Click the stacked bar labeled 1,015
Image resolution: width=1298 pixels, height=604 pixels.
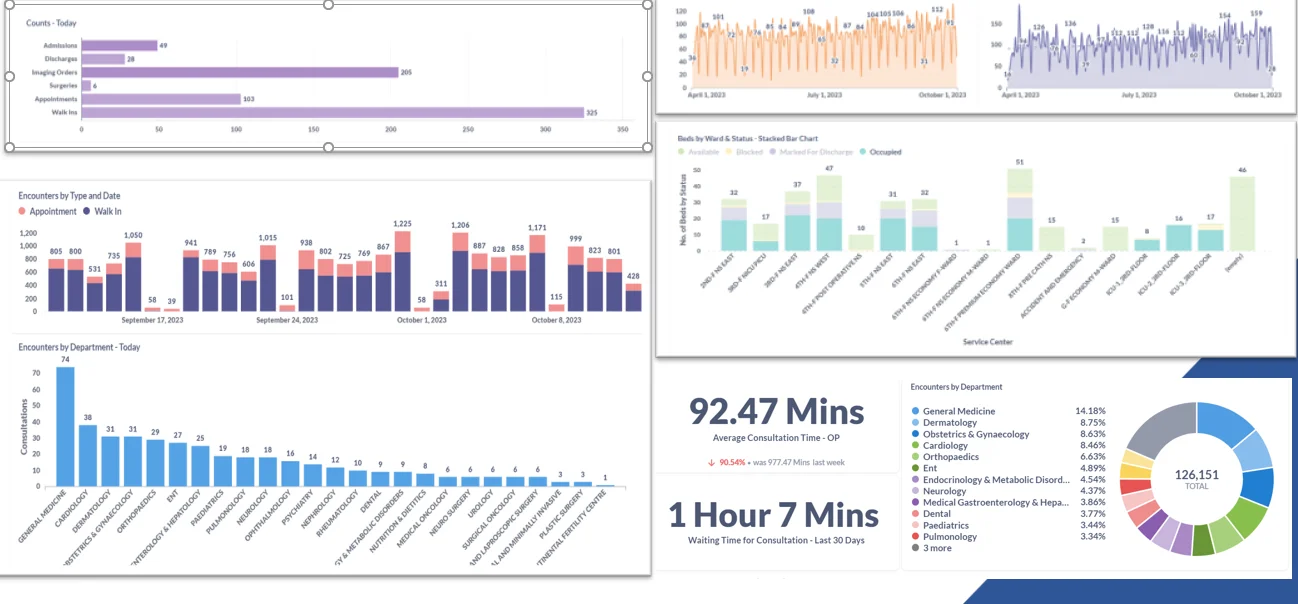(x=268, y=278)
